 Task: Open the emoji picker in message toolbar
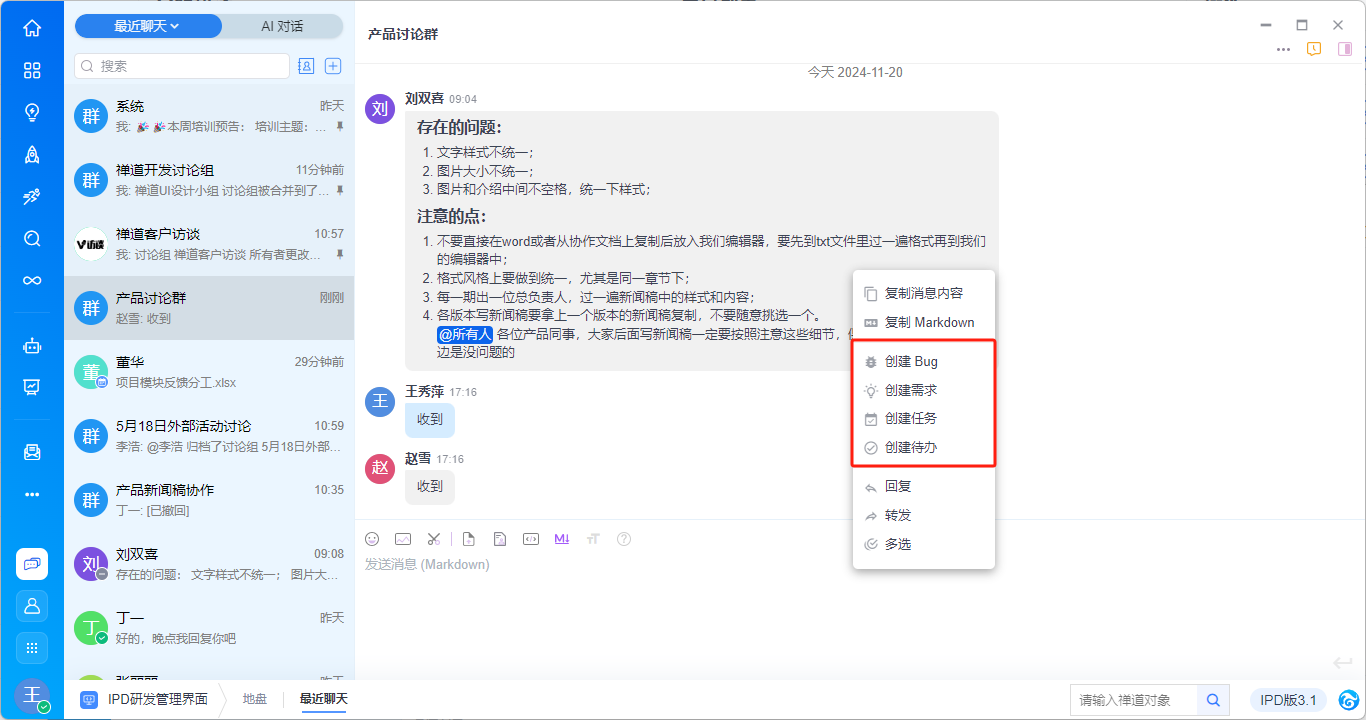pyautogui.click(x=372, y=539)
